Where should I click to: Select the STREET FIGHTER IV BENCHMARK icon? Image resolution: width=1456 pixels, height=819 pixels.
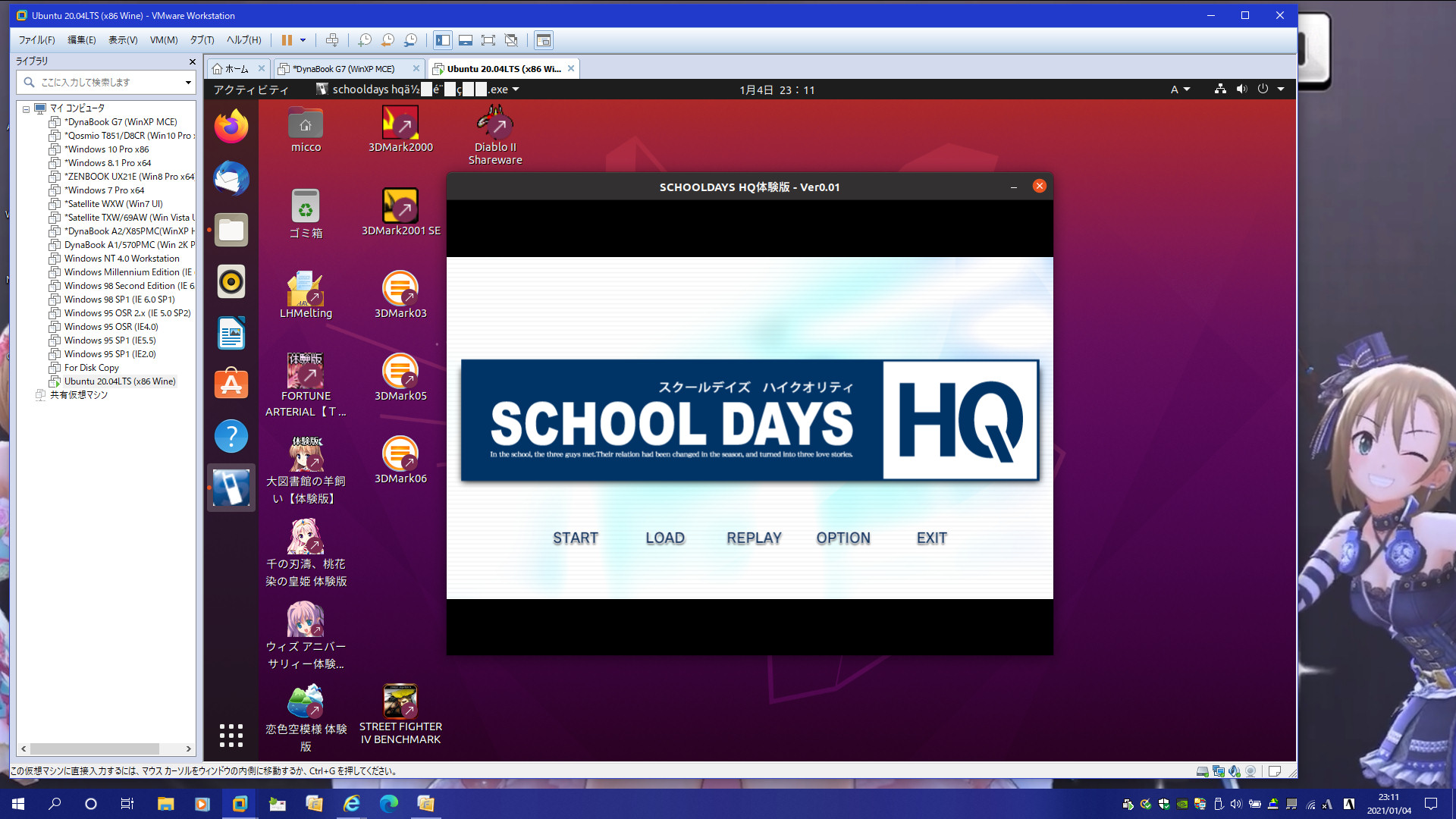(400, 714)
